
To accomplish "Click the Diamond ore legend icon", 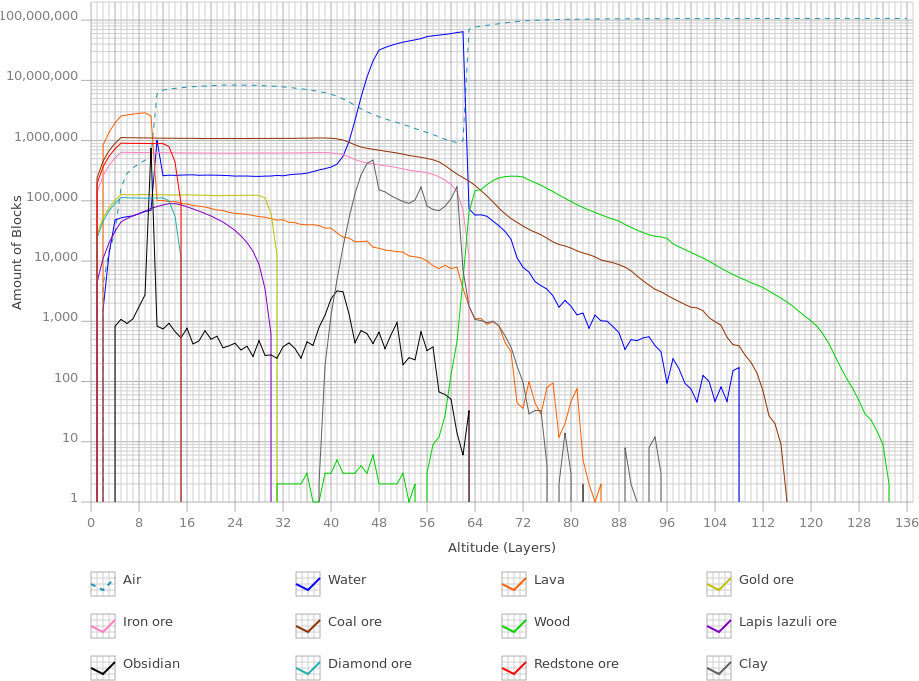I will 308,668.
